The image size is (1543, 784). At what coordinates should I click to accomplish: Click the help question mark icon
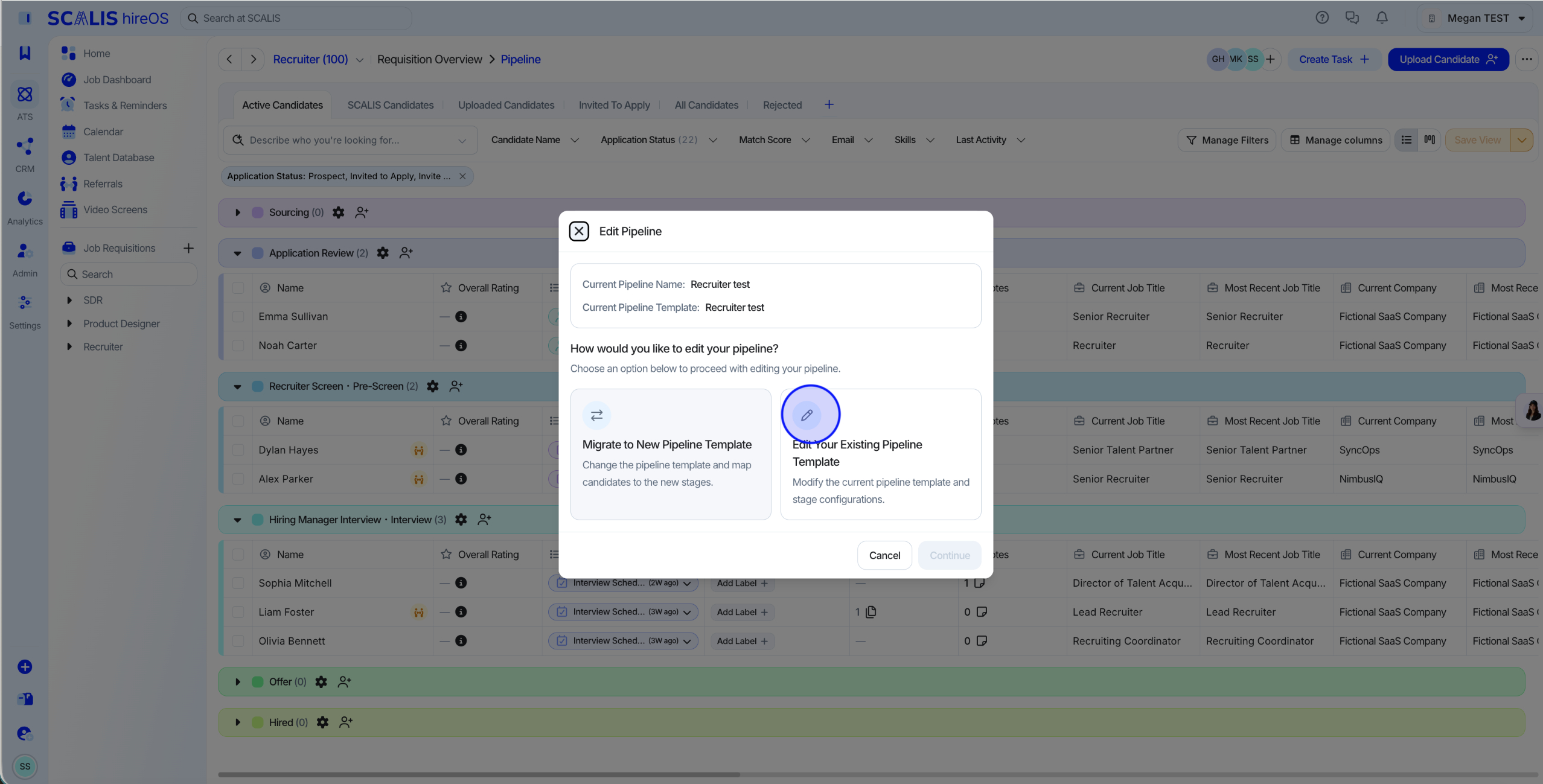[x=1322, y=18]
